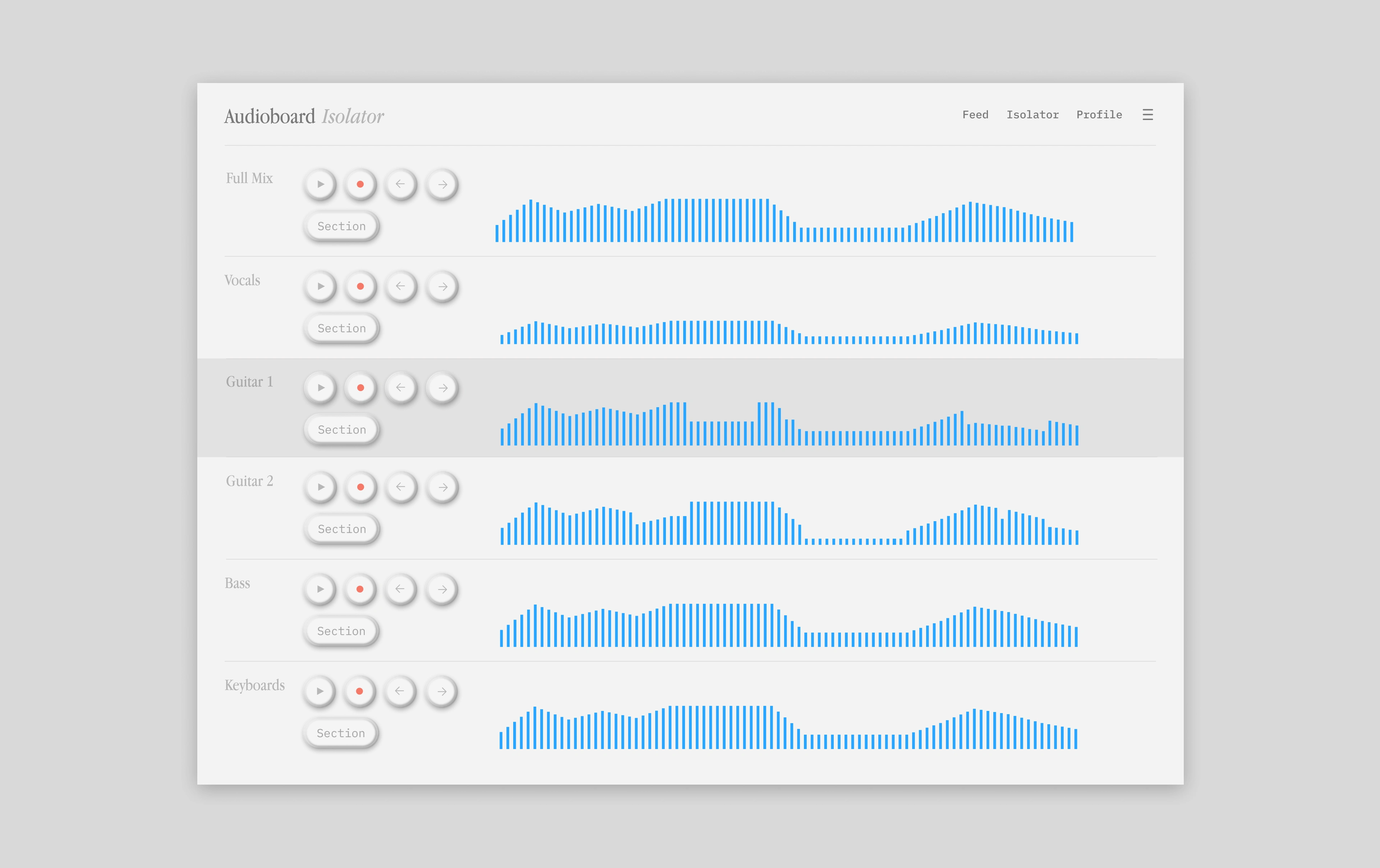
Task: Go back on Full Mix track
Action: pyautogui.click(x=401, y=184)
